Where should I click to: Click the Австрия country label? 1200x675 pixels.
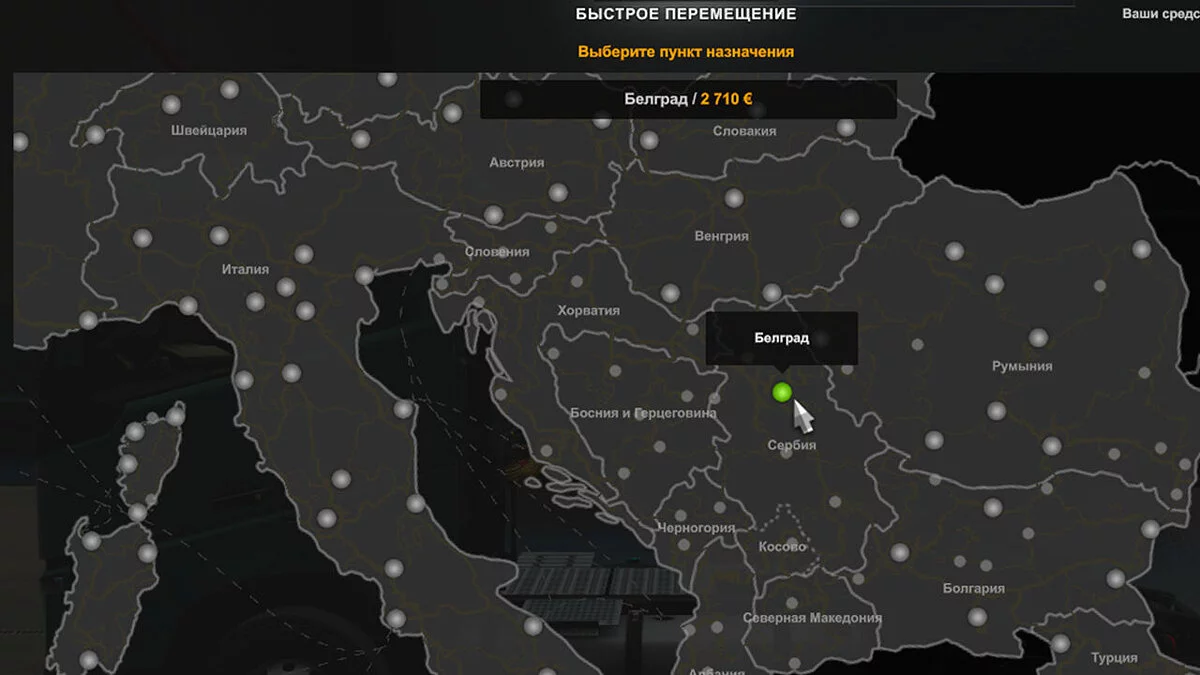517,162
